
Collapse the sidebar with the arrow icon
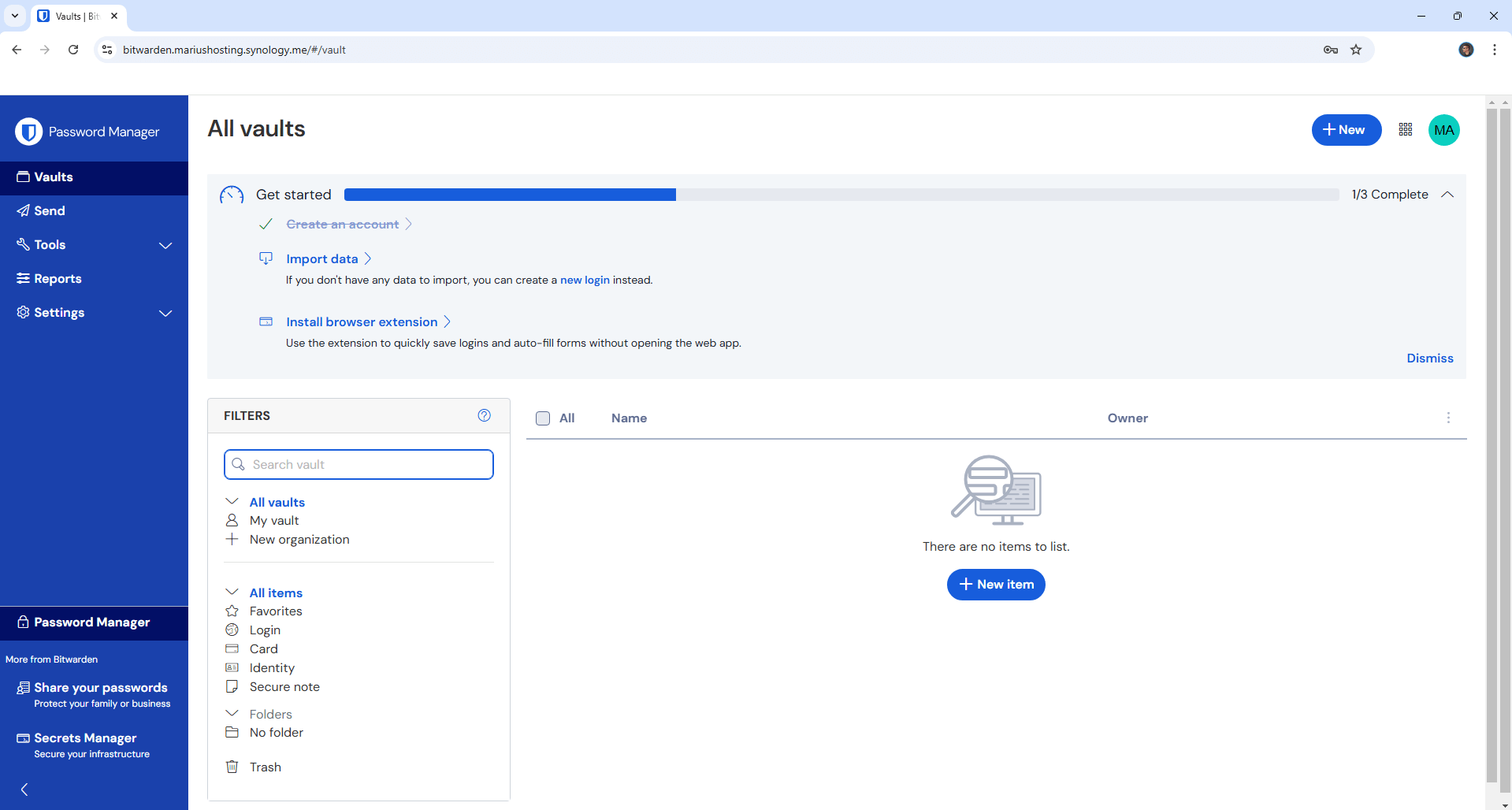pos(24,790)
